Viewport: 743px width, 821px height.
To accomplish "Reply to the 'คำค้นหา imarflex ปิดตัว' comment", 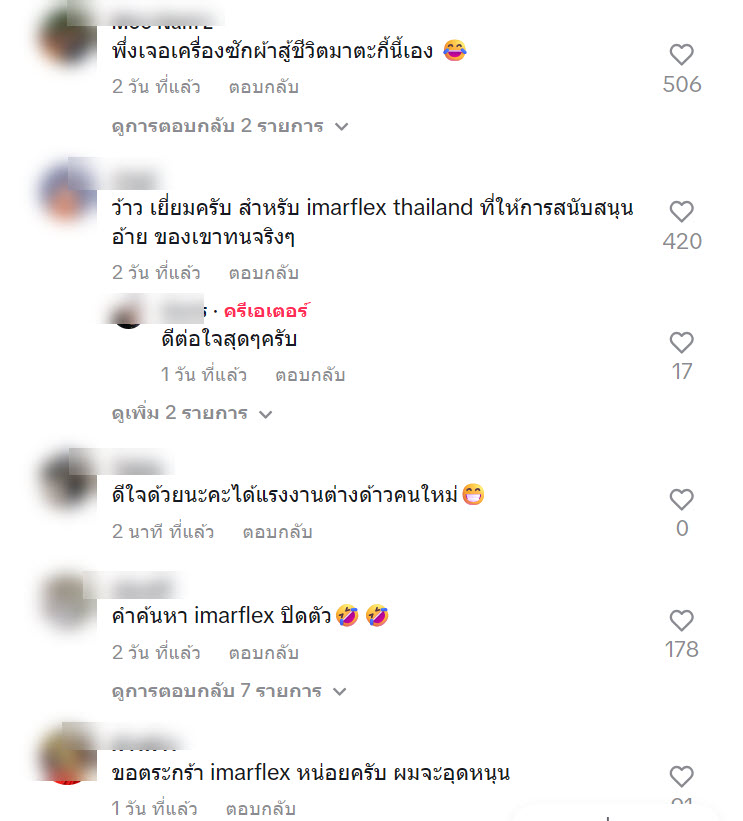I will pyautogui.click(x=263, y=653).
